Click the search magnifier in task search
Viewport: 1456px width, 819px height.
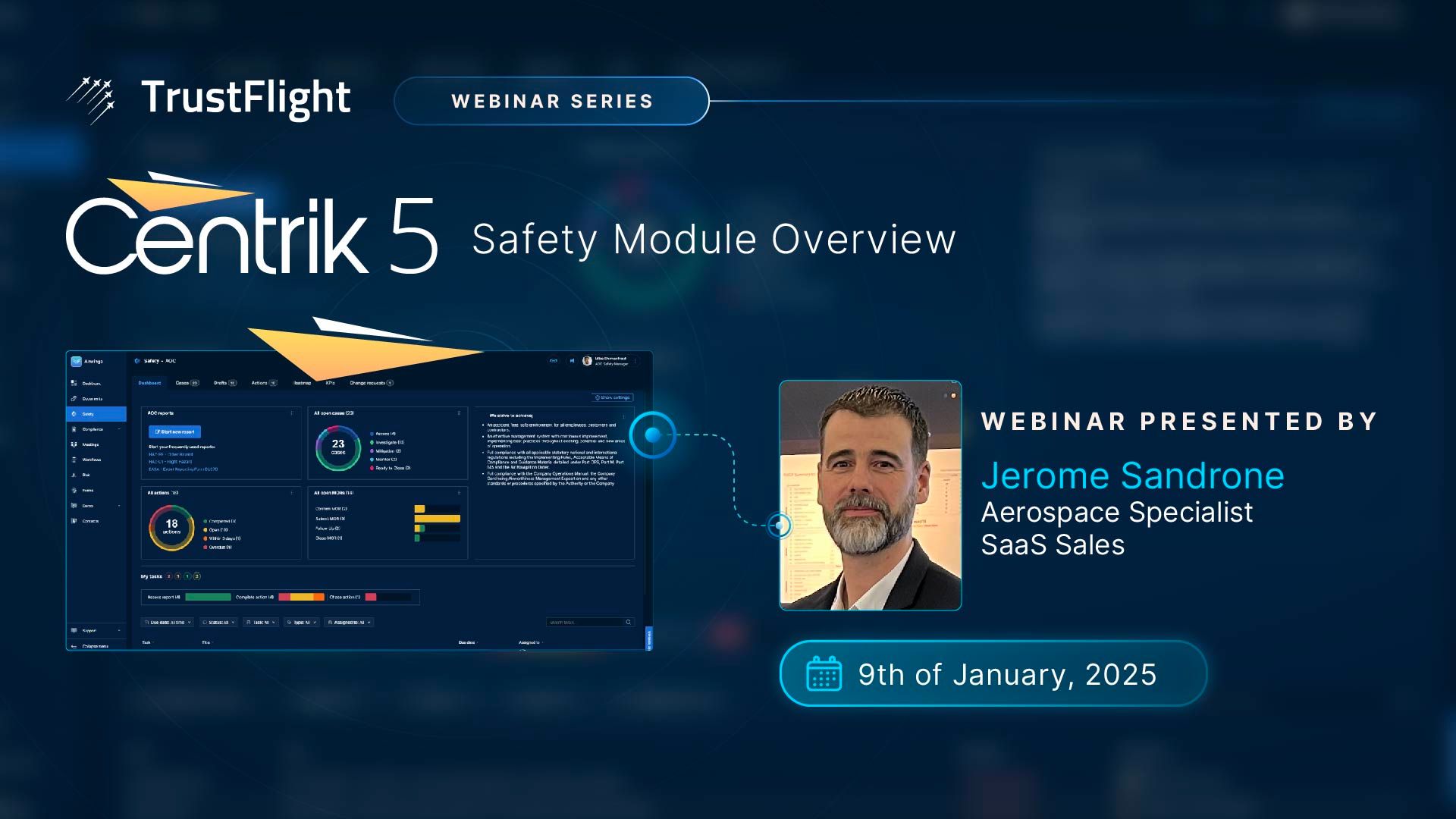(x=628, y=623)
